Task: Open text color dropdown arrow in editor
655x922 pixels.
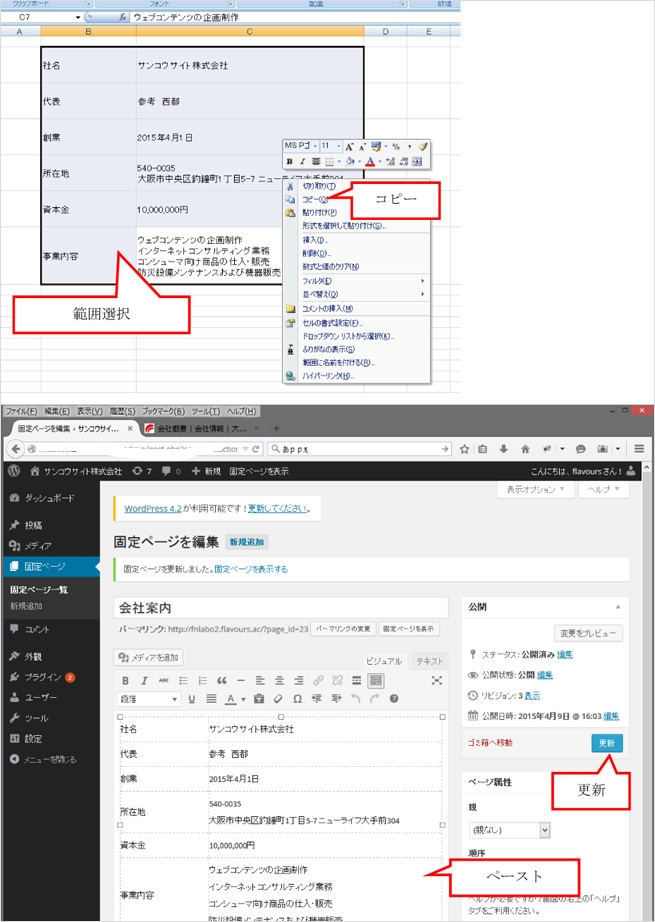Action: 243,699
